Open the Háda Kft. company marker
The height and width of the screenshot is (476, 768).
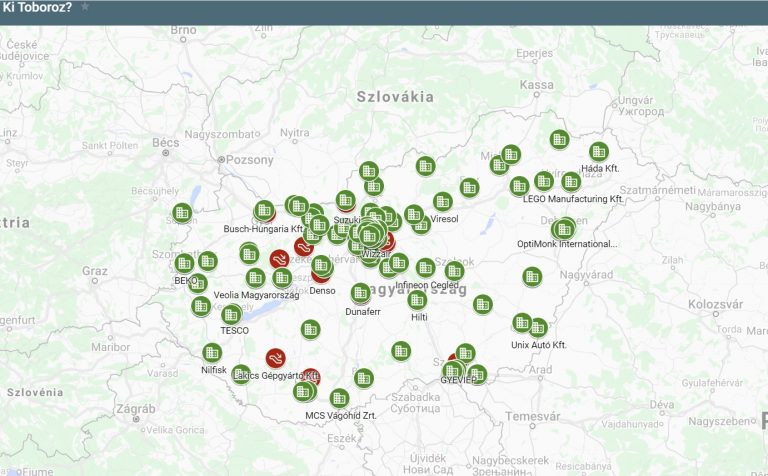point(599,152)
